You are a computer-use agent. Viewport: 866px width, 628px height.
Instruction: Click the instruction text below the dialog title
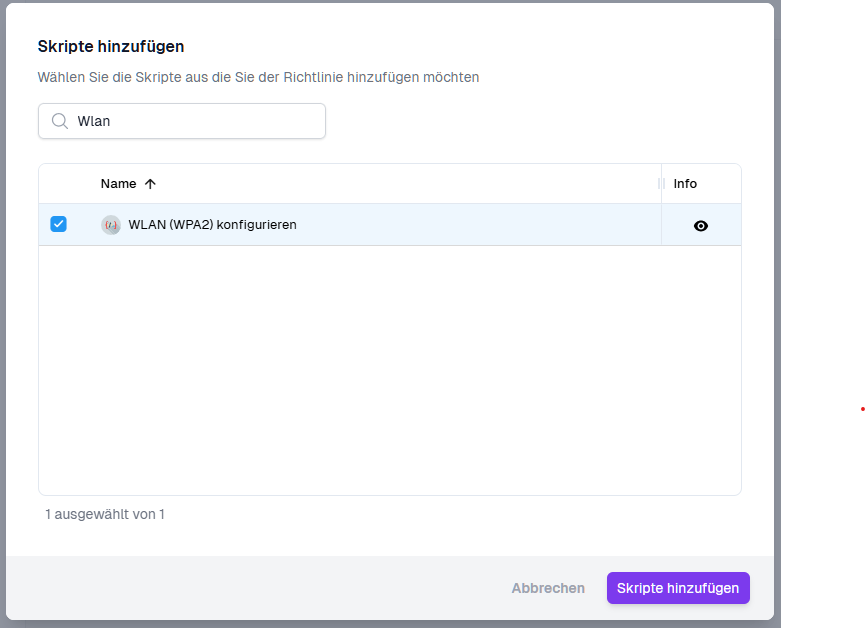pyautogui.click(x=258, y=77)
